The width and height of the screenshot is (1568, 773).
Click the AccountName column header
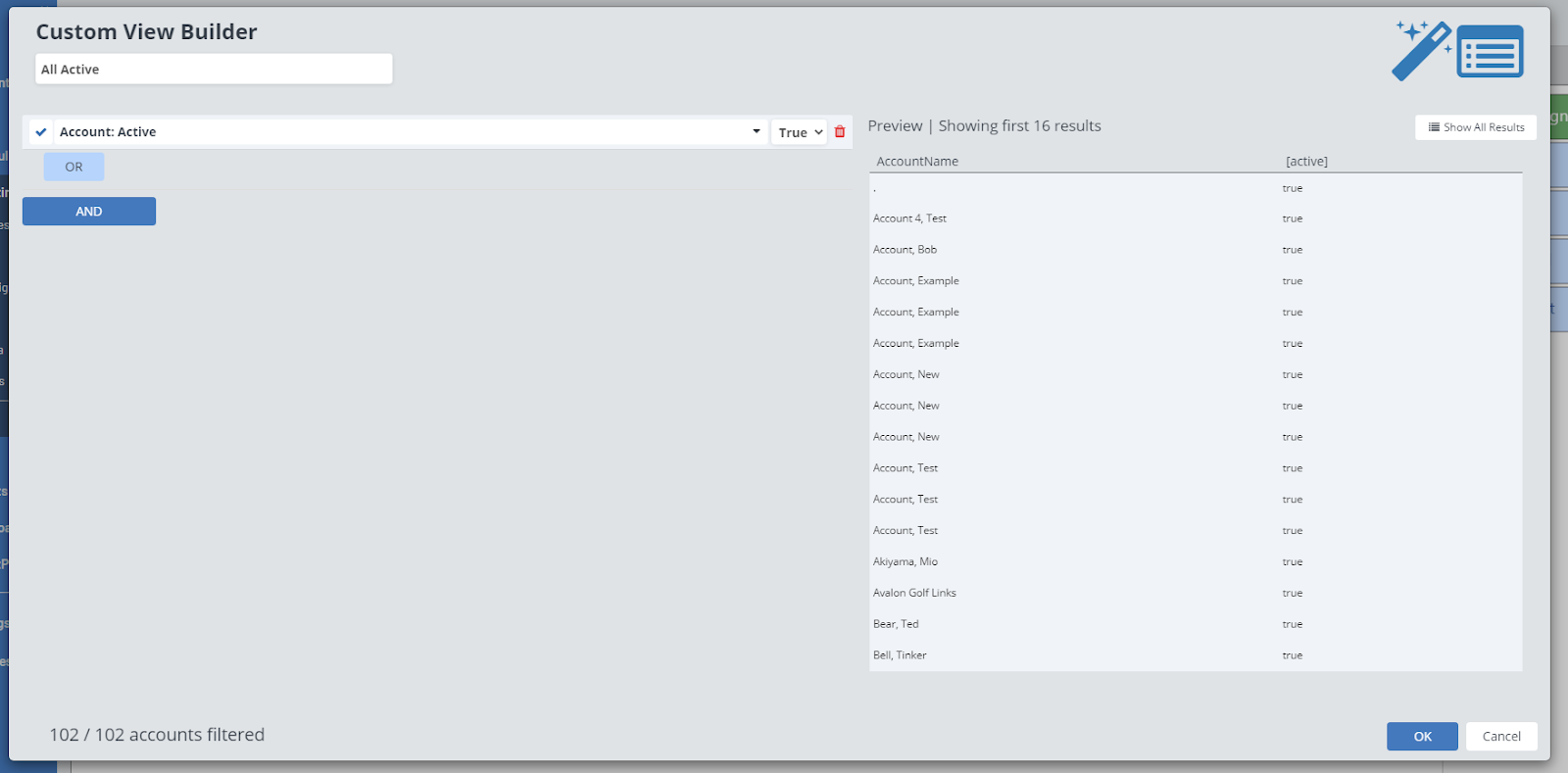tap(917, 162)
